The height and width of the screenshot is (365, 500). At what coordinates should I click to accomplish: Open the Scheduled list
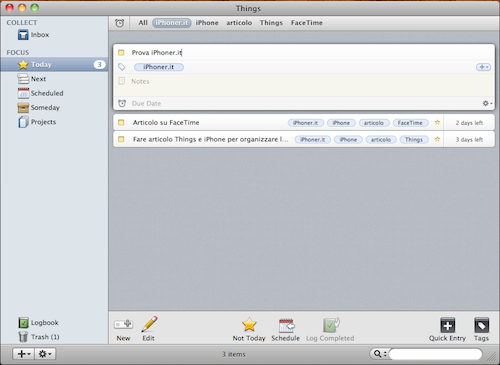(40, 93)
